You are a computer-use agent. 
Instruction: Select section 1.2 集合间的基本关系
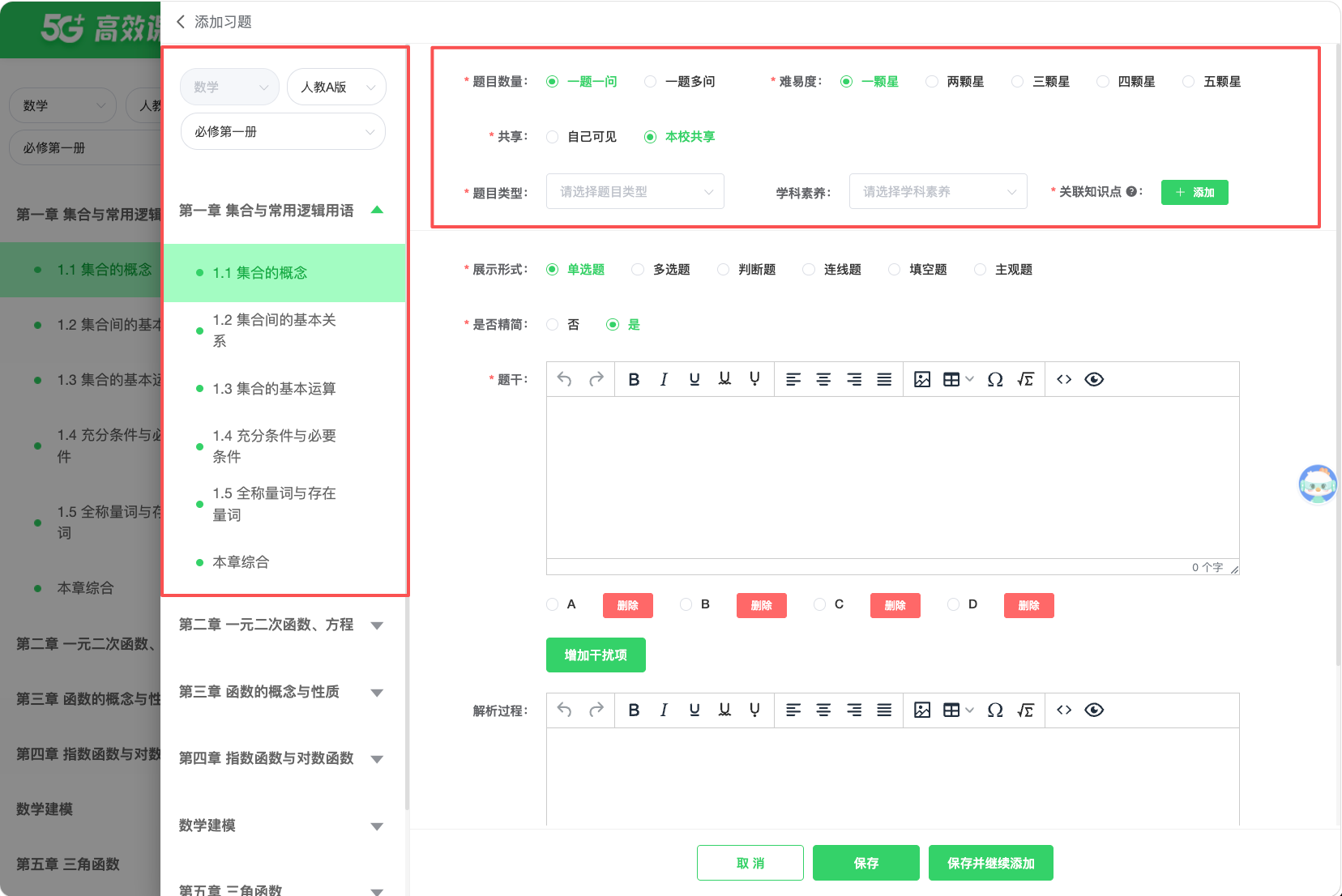(x=274, y=331)
